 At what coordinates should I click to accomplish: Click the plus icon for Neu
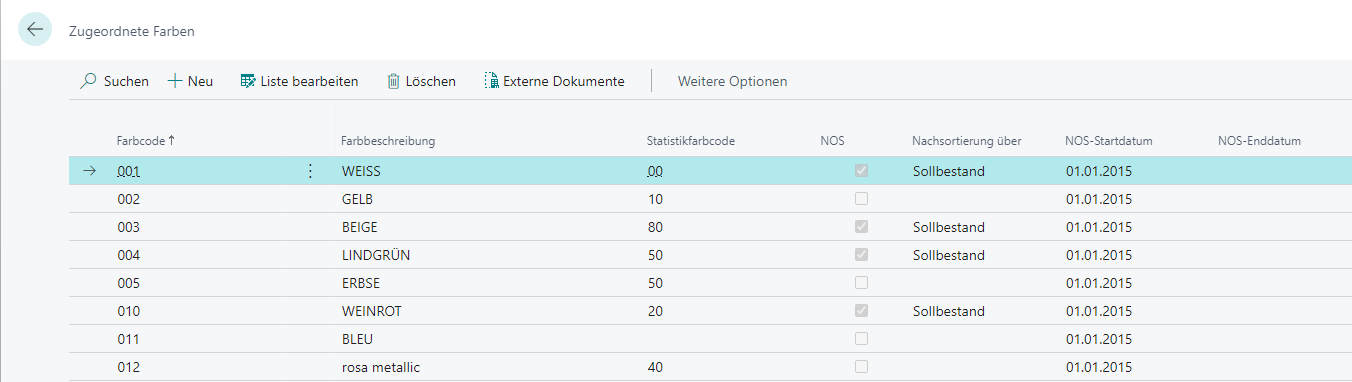(174, 81)
